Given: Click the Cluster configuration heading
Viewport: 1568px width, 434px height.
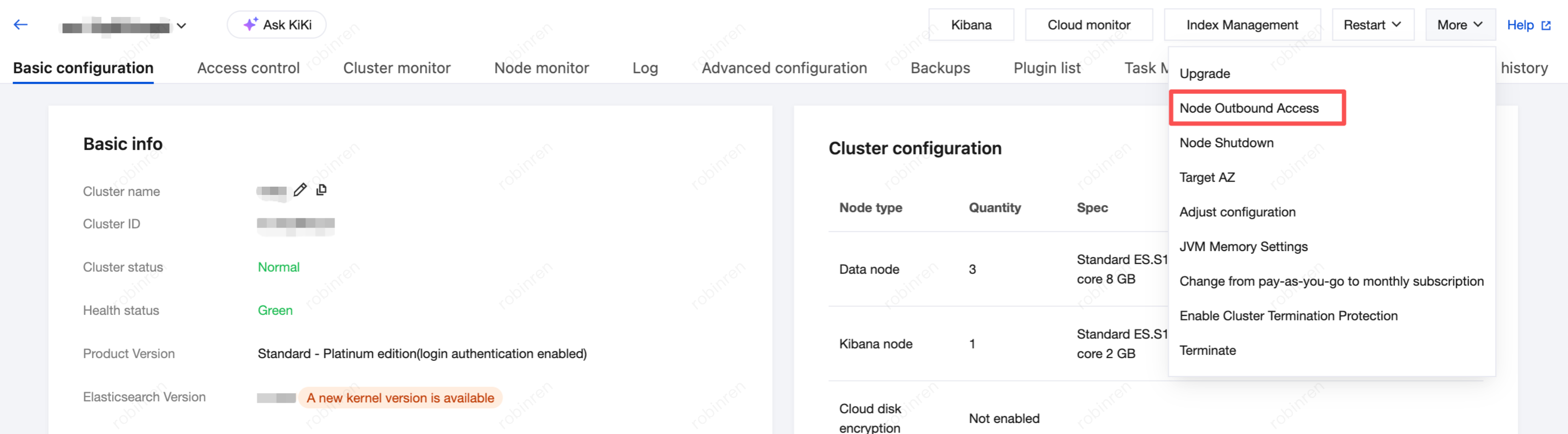Looking at the screenshot, I should click(x=914, y=148).
